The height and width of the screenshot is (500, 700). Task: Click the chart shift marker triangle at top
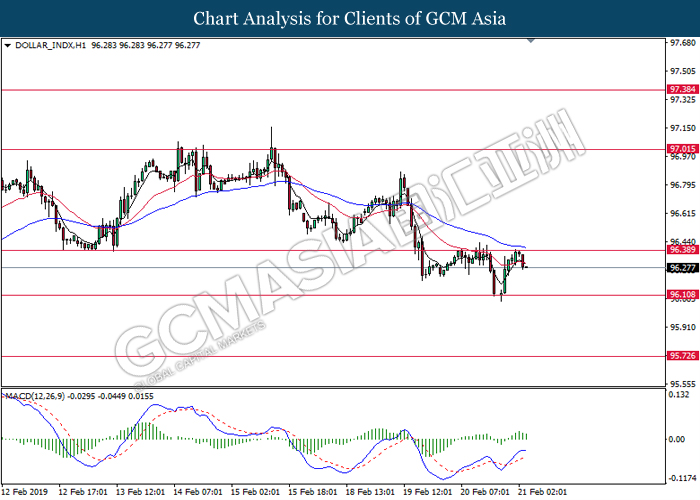[531, 41]
